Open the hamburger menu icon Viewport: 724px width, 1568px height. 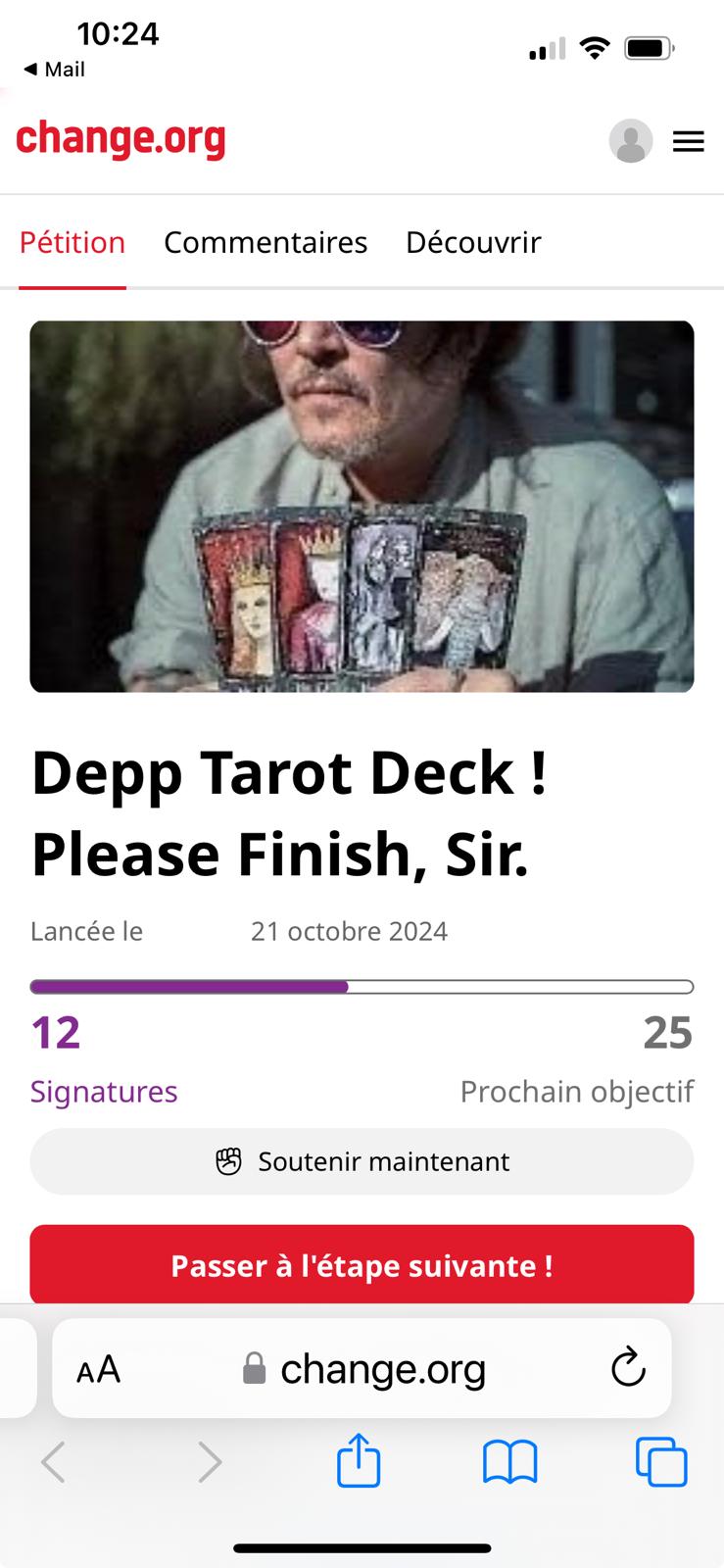[x=689, y=142]
